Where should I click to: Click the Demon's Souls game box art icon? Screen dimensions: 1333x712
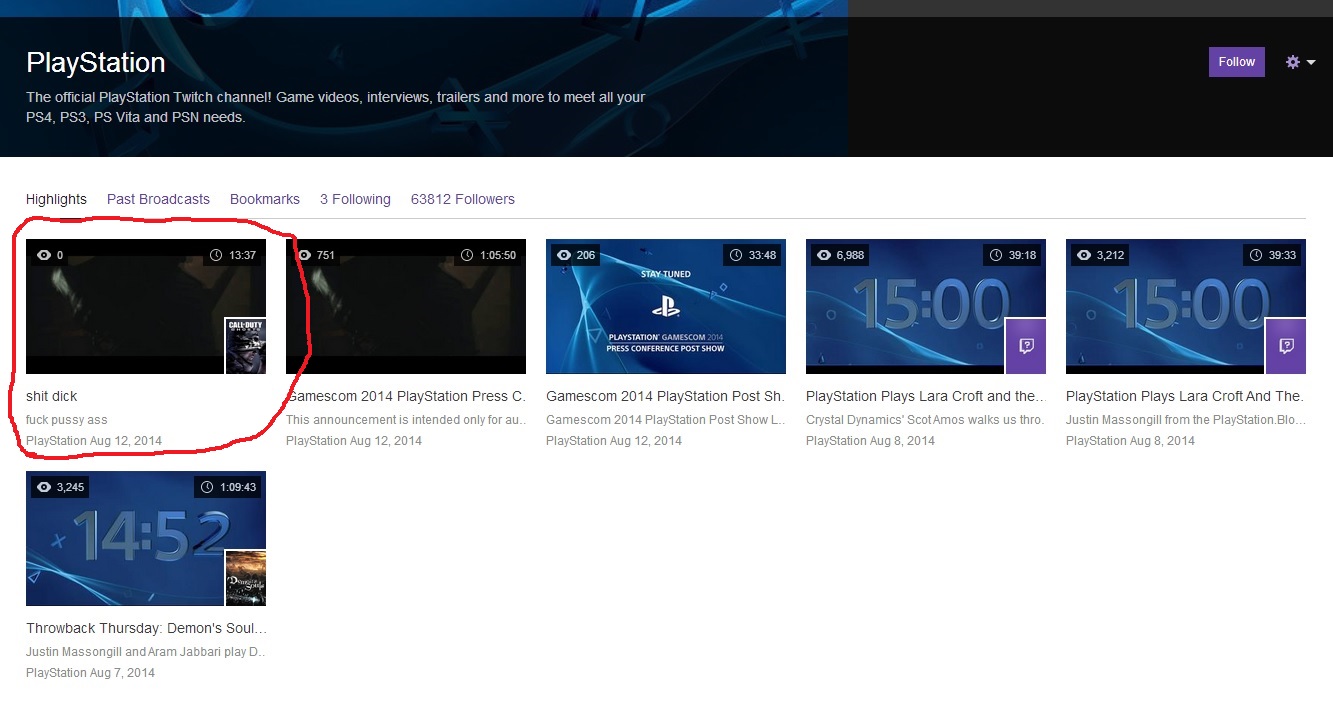[245, 578]
